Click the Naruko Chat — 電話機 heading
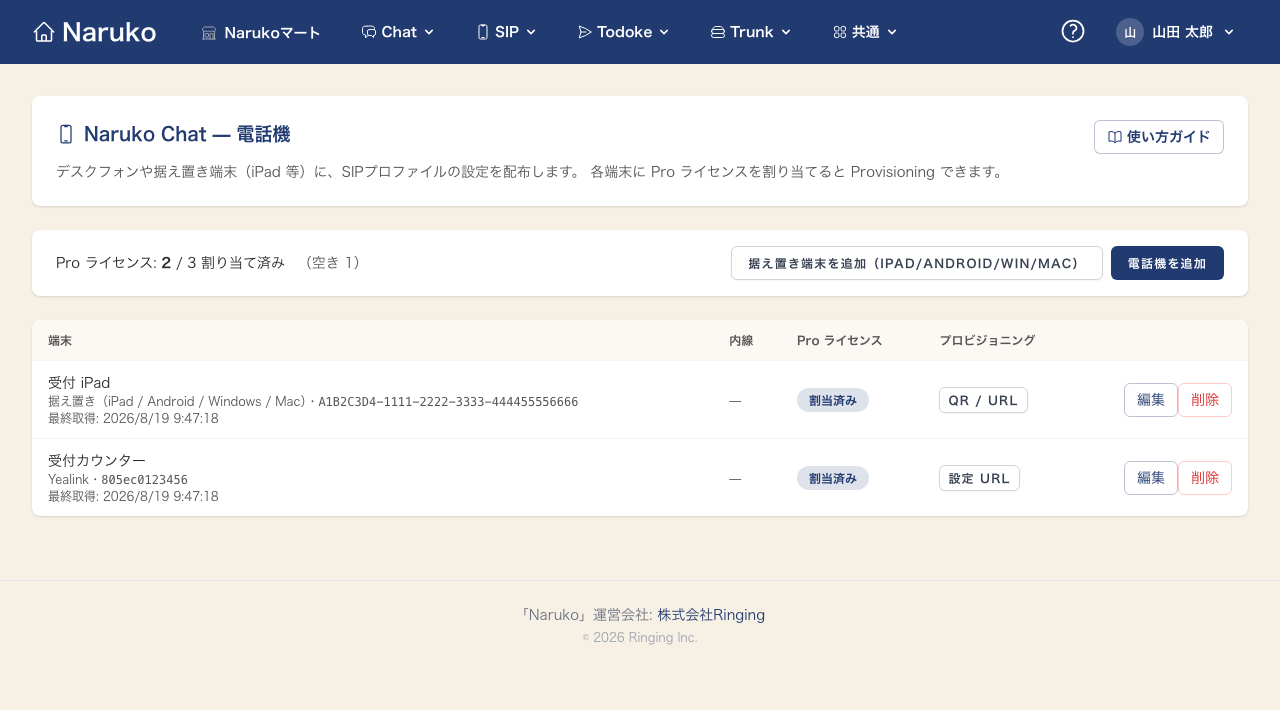The width and height of the screenshot is (1280, 710). (187, 134)
